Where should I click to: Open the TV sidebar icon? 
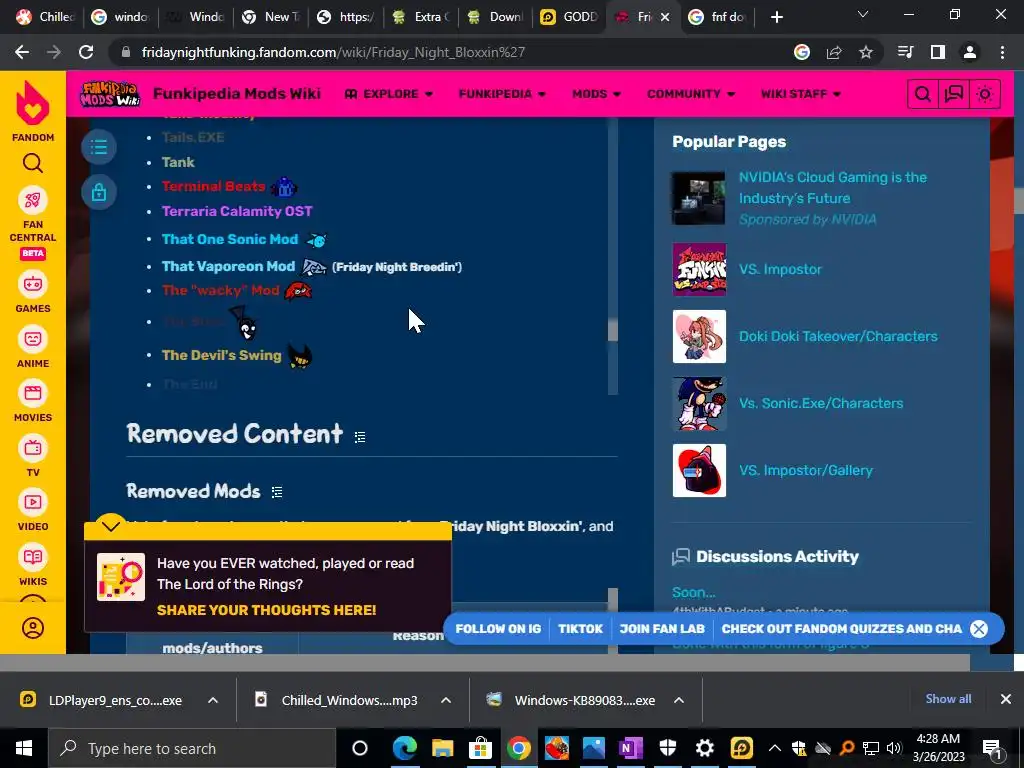point(33,448)
